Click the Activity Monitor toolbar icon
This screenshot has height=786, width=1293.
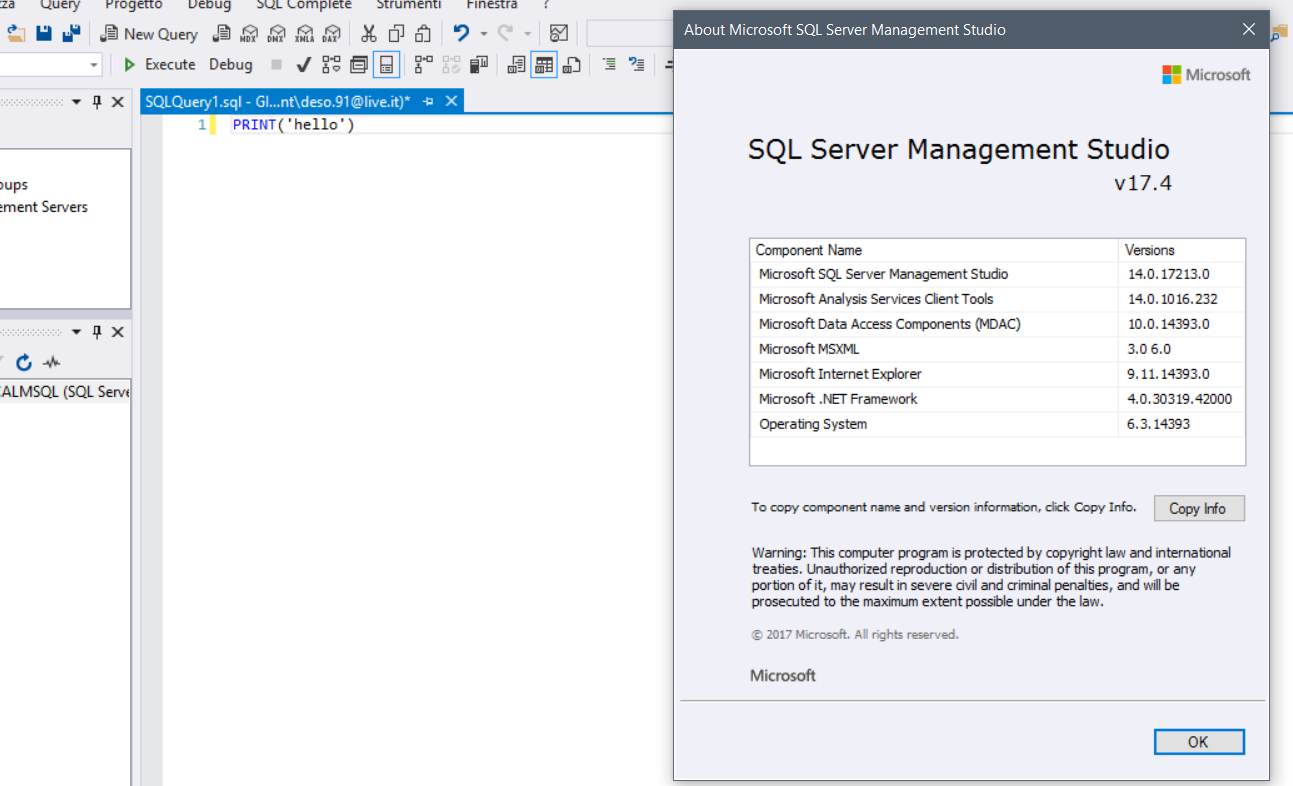click(x=559, y=33)
